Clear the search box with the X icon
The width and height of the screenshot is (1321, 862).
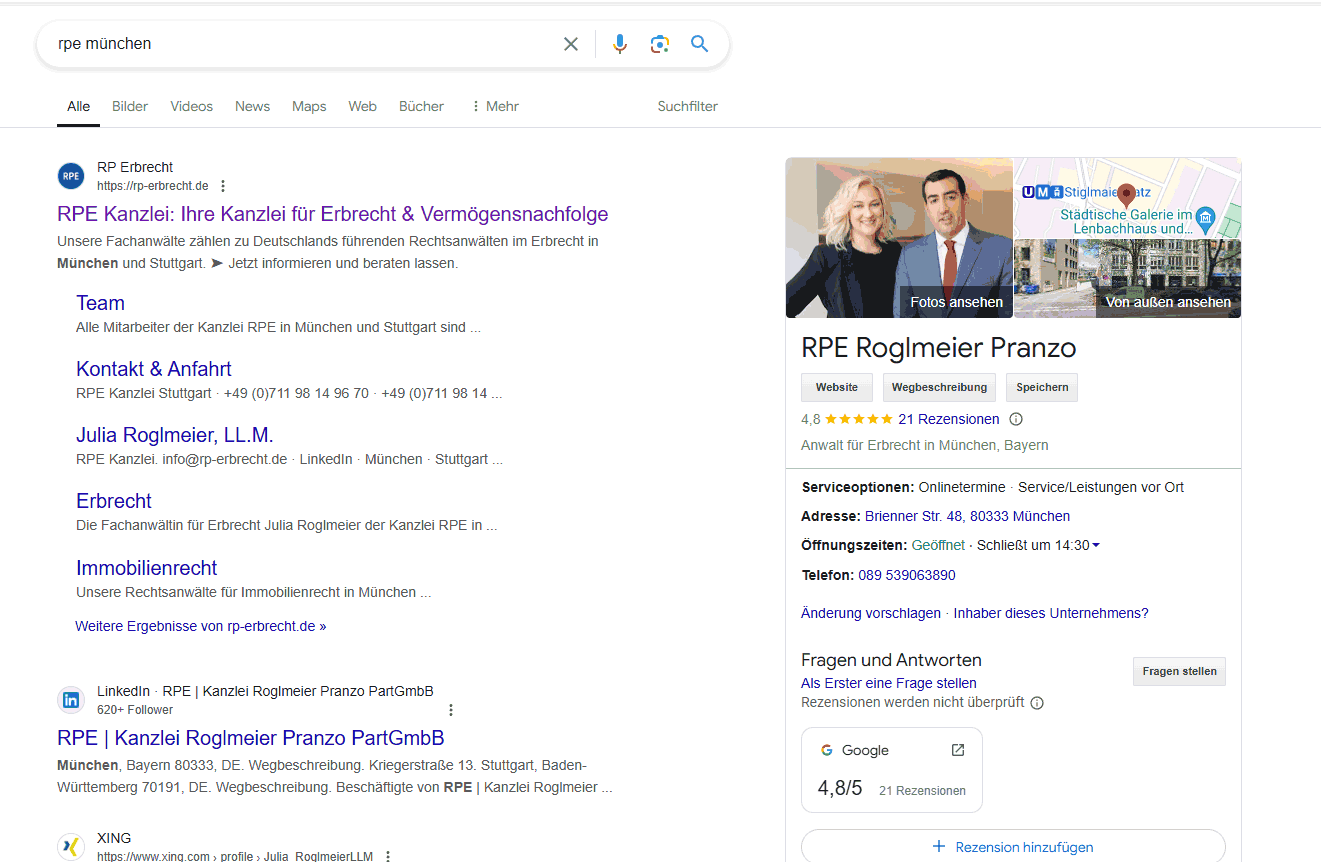pos(571,44)
